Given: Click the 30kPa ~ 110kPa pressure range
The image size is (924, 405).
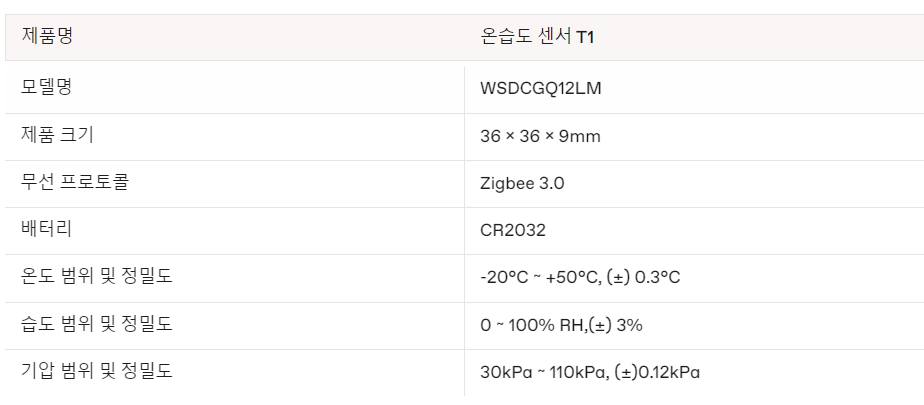Looking at the screenshot, I should pyautogui.click(x=539, y=372).
